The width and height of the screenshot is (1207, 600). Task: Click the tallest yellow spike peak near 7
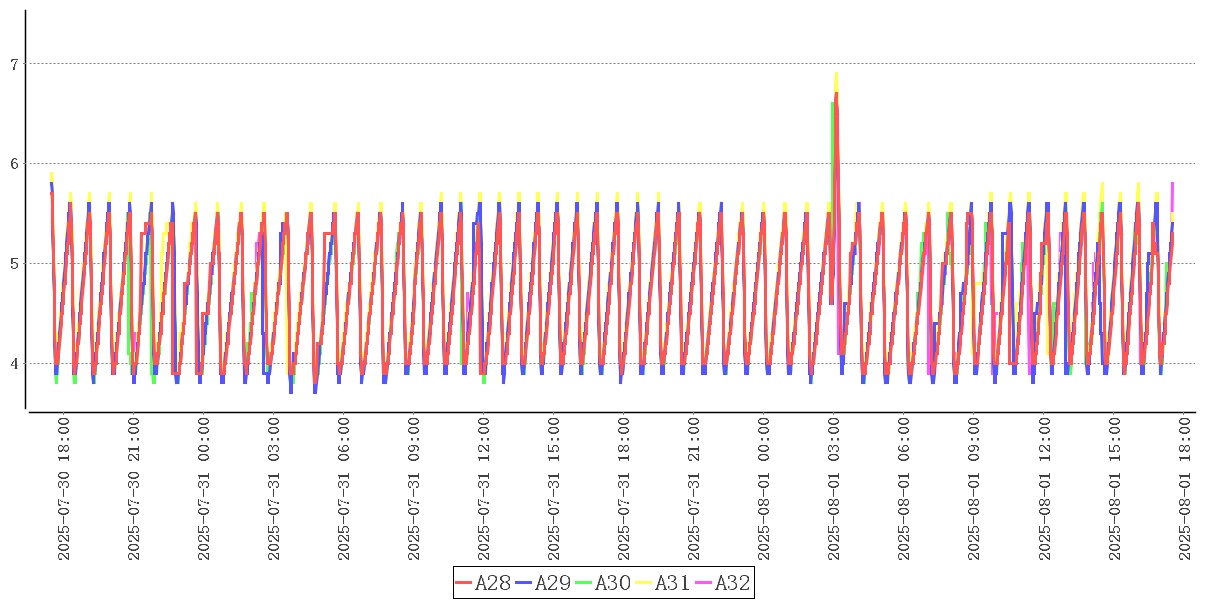[836, 73]
